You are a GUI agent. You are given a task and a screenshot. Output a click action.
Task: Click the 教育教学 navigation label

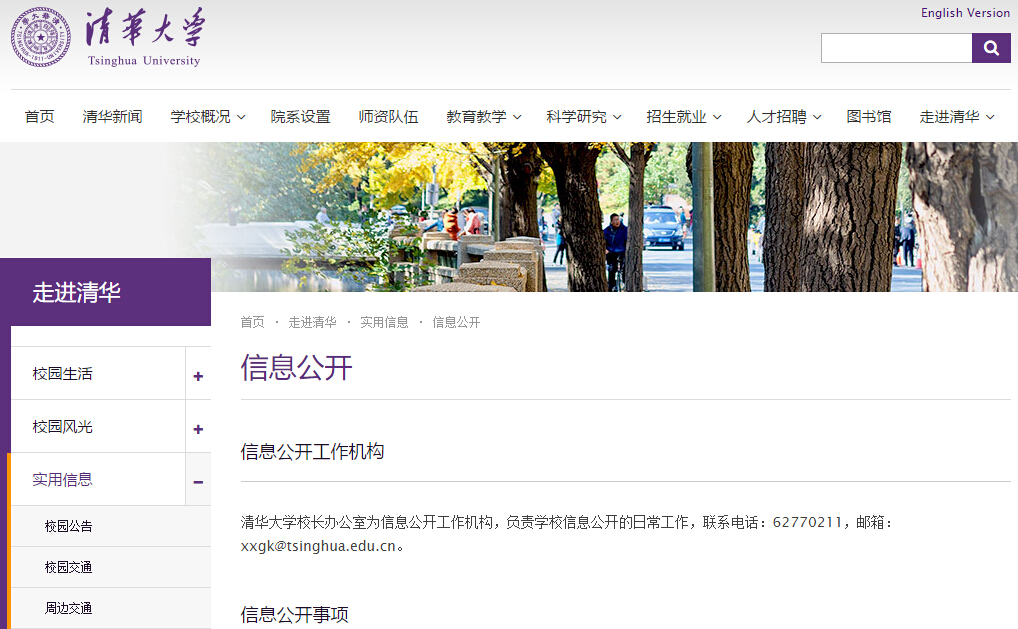point(477,117)
